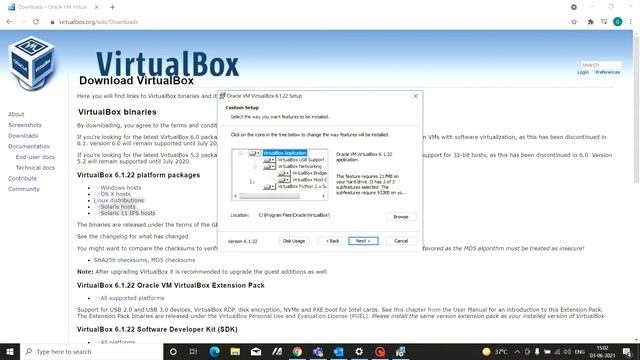Open the End-user docs link
The image size is (640, 360).
[35, 157]
